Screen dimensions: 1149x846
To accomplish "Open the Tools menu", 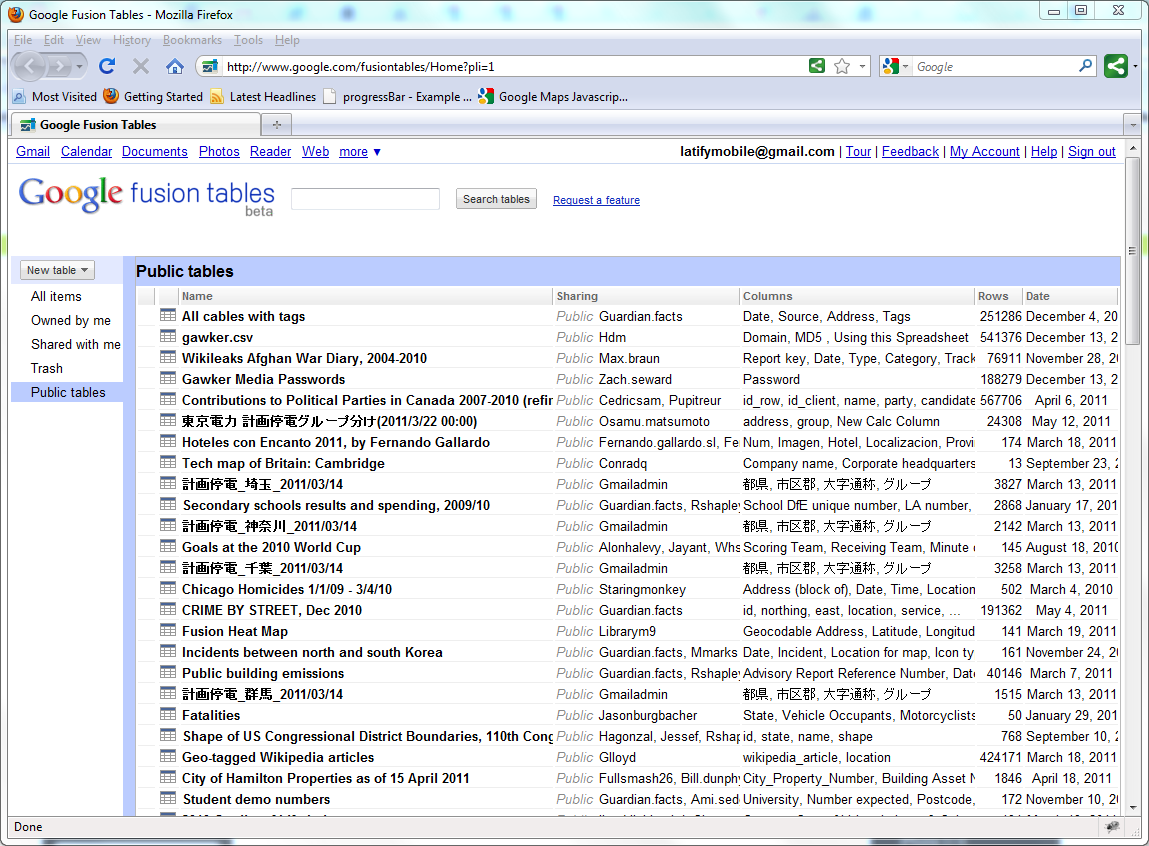I will pyautogui.click(x=248, y=40).
